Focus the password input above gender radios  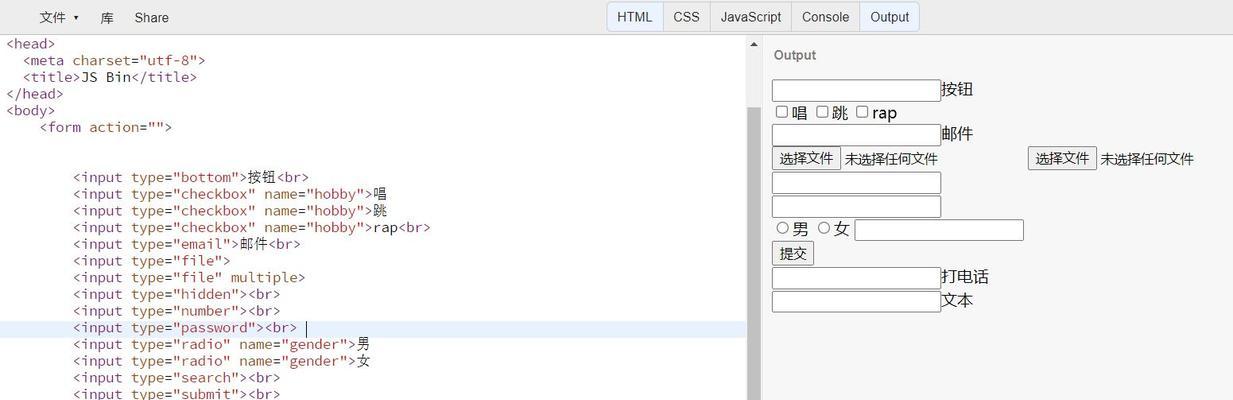pyautogui.click(x=856, y=207)
